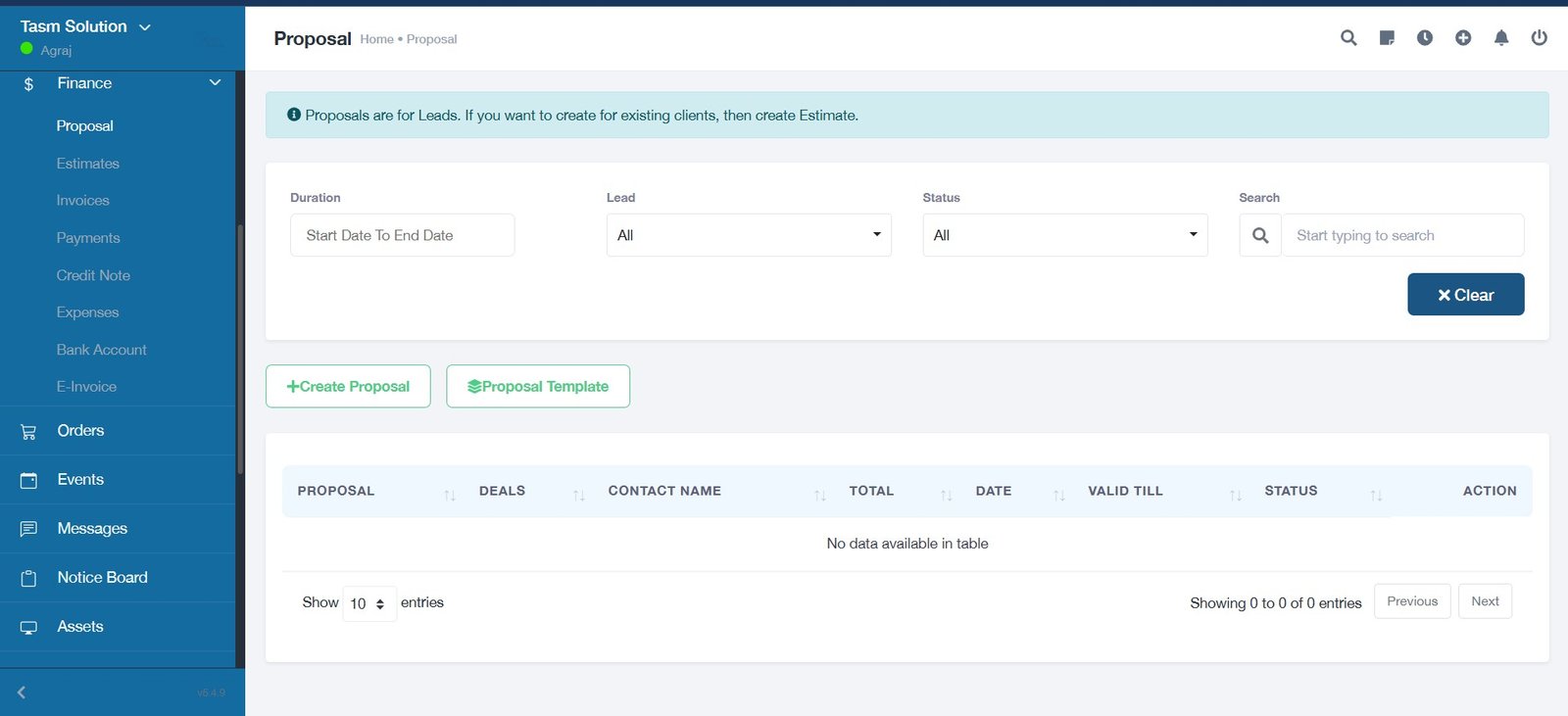Viewport: 1568px width, 716px height.
Task: Sort table by Valid Till column arrows
Action: tap(1236, 496)
